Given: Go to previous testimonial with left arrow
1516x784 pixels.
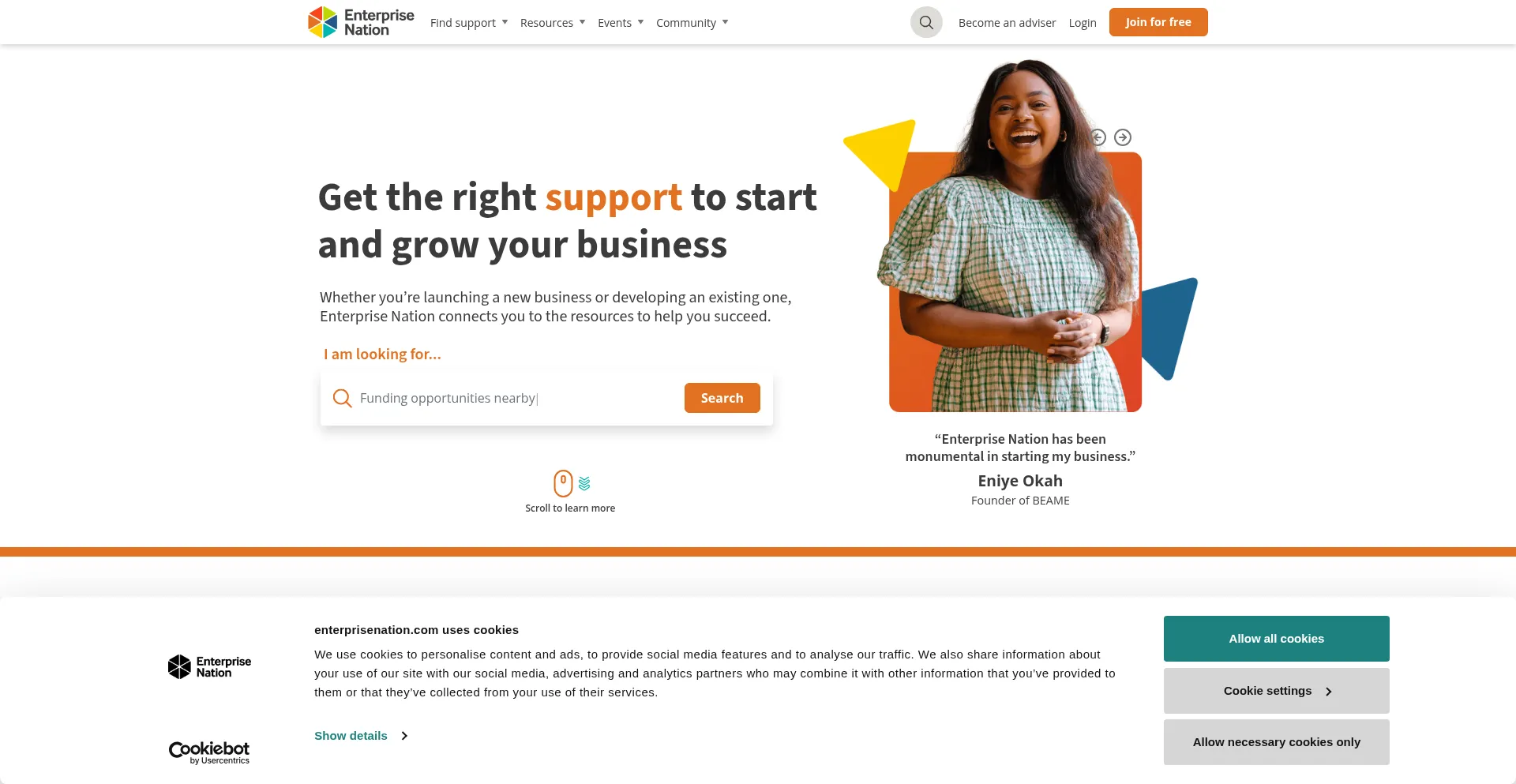Looking at the screenshot, I should point(1098,137).
